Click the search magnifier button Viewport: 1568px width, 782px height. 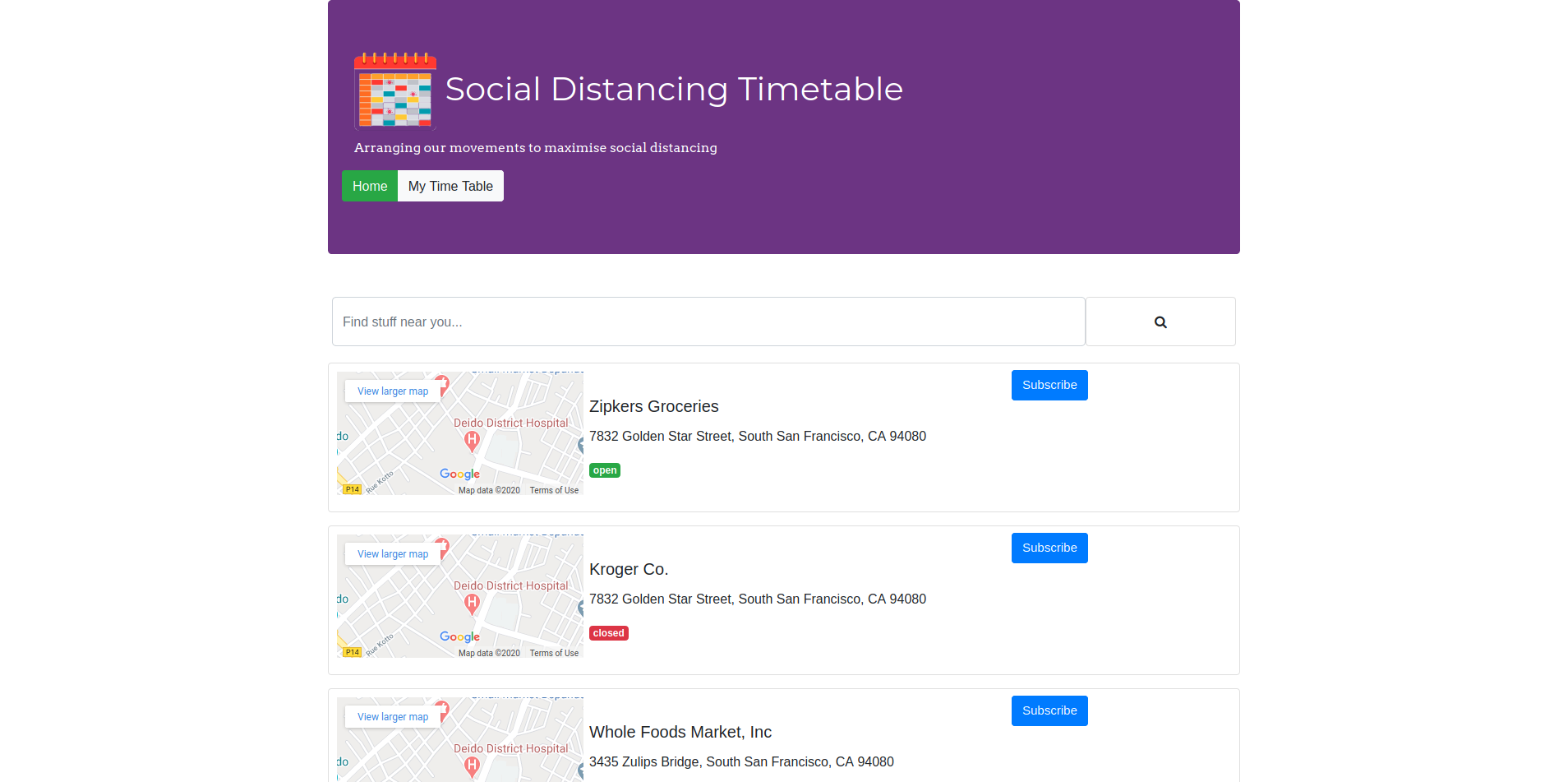pos(1160,322)
